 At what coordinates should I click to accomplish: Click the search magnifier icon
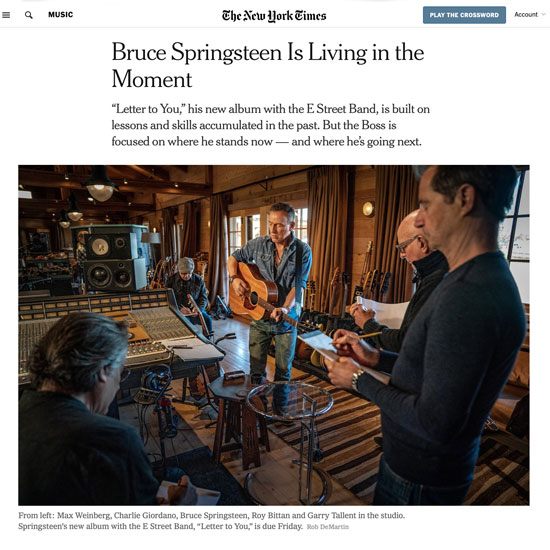pyautogui.click(x=29, y=15)
